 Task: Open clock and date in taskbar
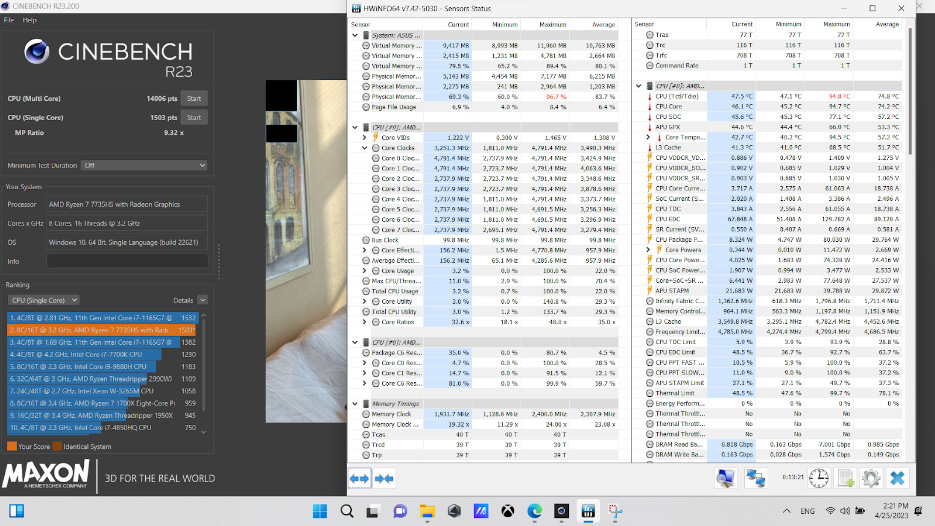[891, 510]
